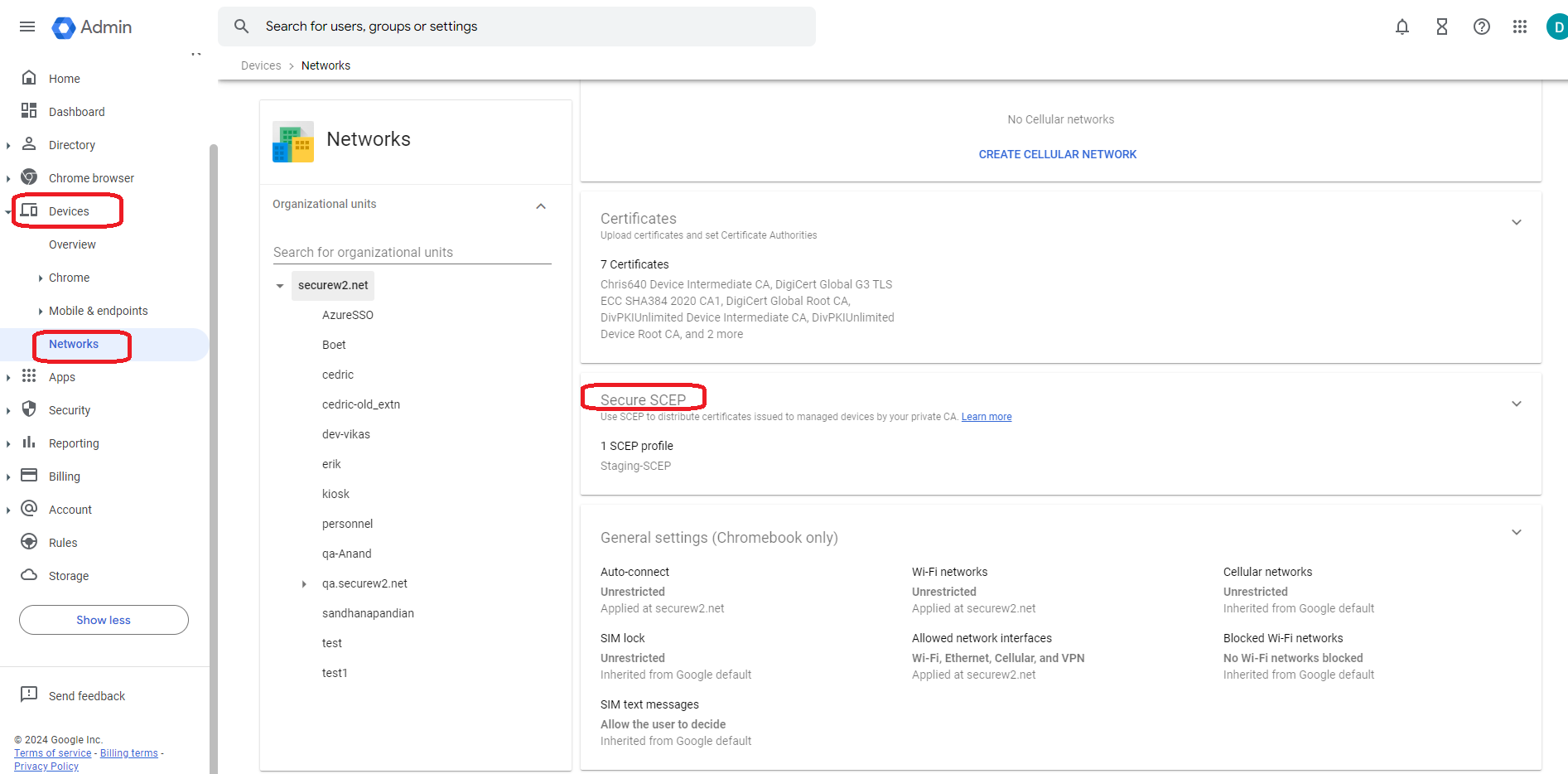This screenshot has width=1568, height=774.
Task: Select the AzureSSO organizational unit
Action: pyautogui.click(x=348, y=315)
